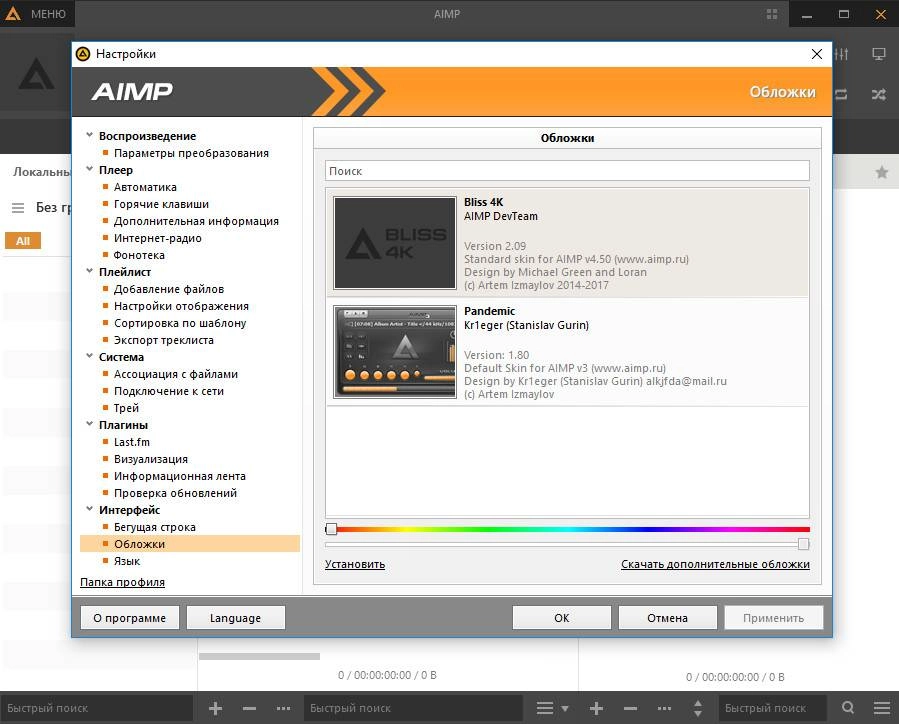
Task: Open Визуализация plugin settings
Action: 151,459
